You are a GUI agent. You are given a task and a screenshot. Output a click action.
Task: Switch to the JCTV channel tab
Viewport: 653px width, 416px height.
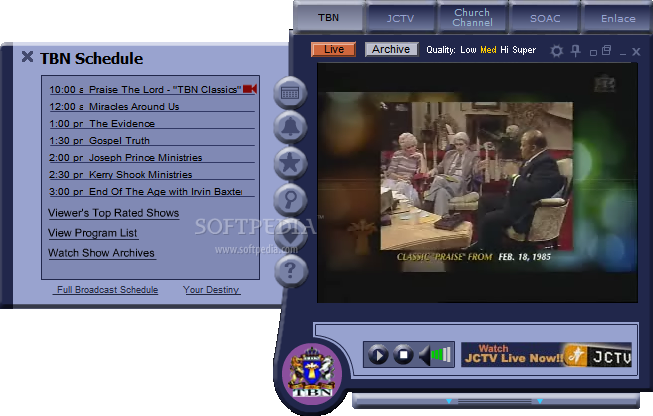[400, 18]
